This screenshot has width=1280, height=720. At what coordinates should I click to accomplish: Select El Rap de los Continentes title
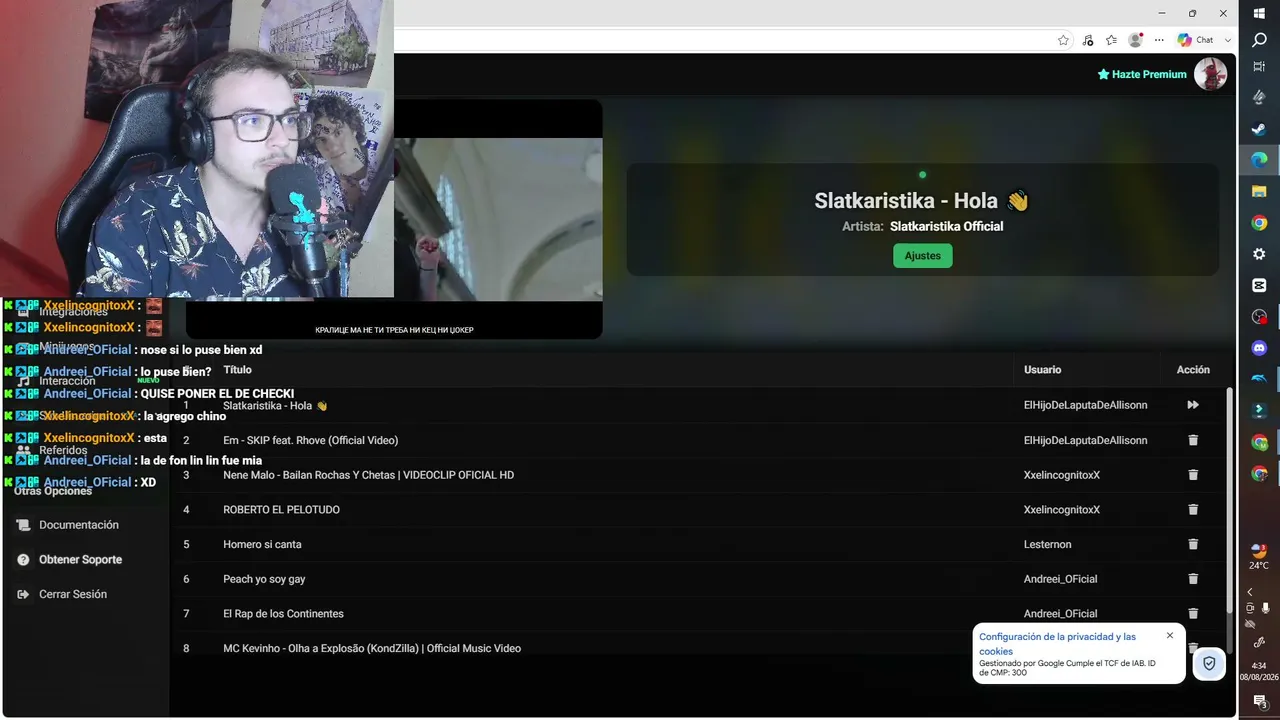pos(283,614)
